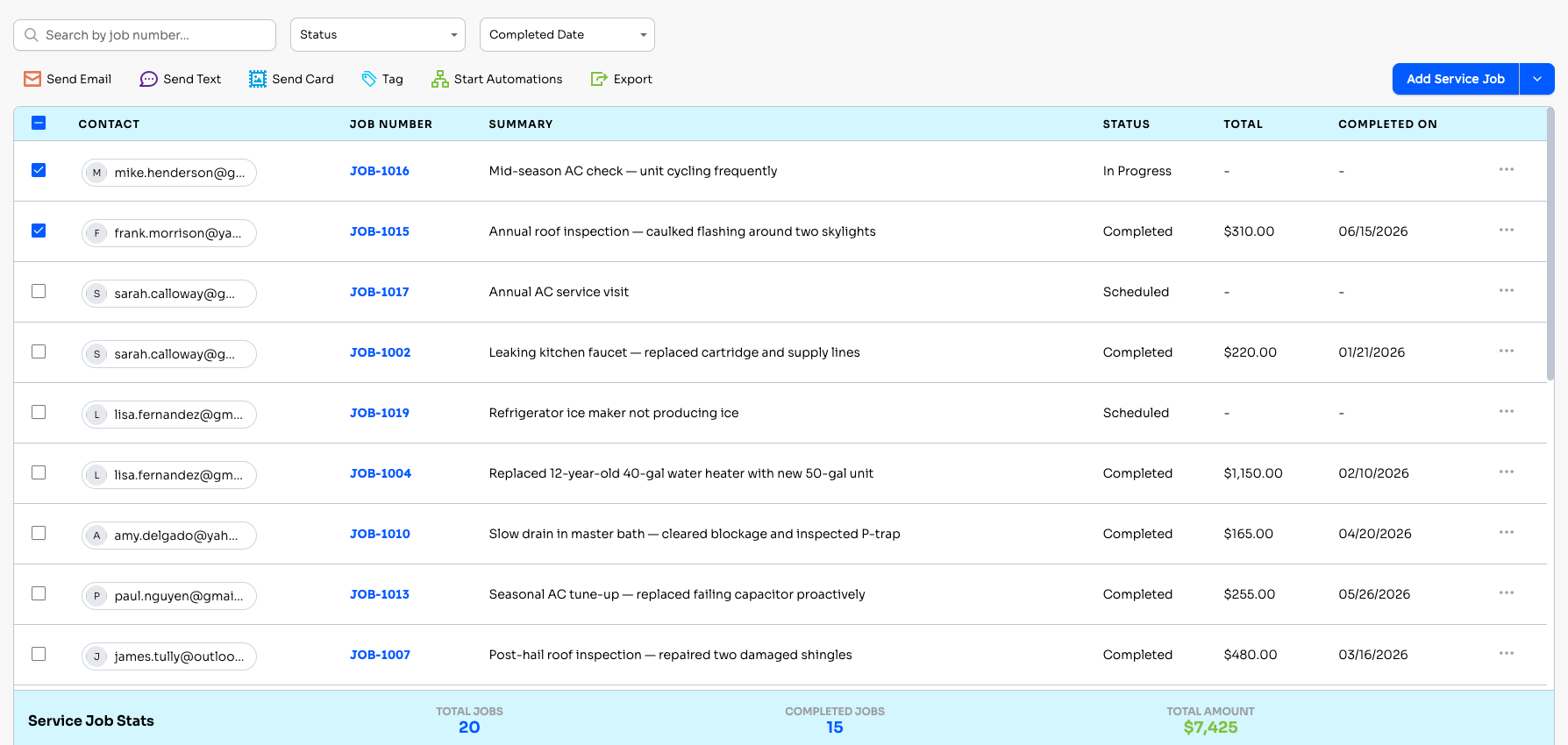Check the JOB-1017 row checkbox
This screenshot has width=1568, height=745.
[x=39, y=291]
